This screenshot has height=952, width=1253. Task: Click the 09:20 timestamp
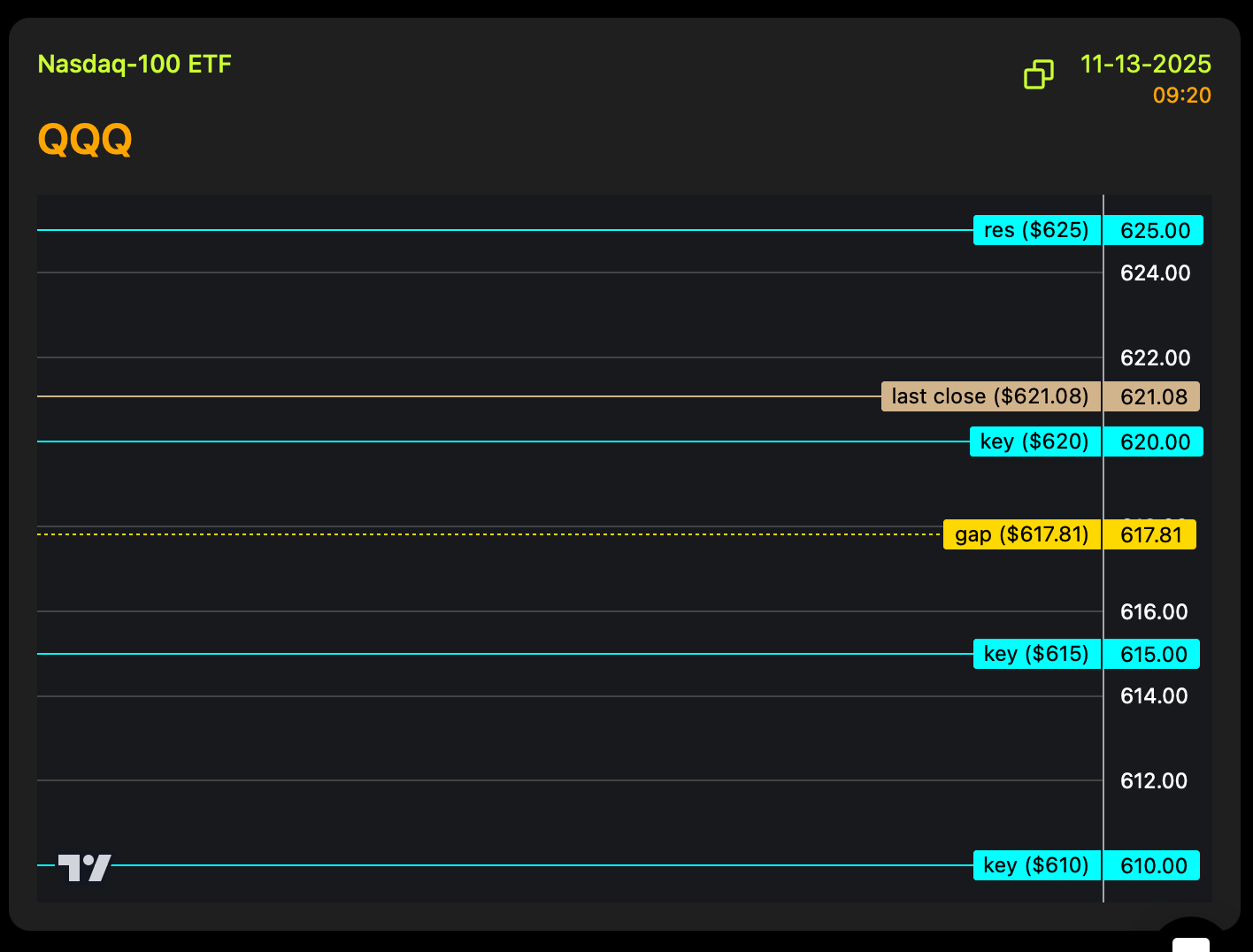coord(1181,96)
